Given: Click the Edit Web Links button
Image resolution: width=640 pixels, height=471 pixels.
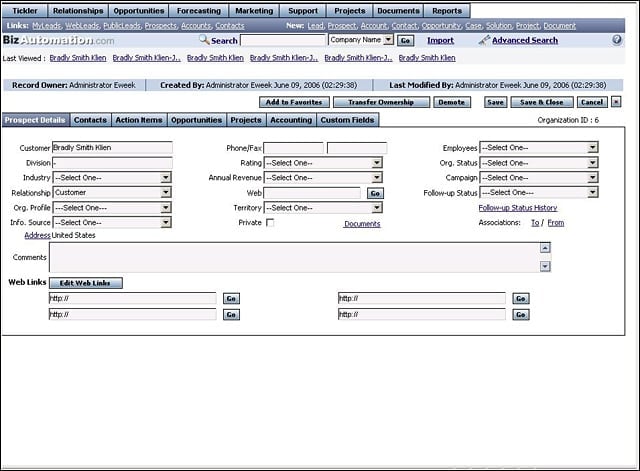Looking at the screenshot, I should point(85,283).
